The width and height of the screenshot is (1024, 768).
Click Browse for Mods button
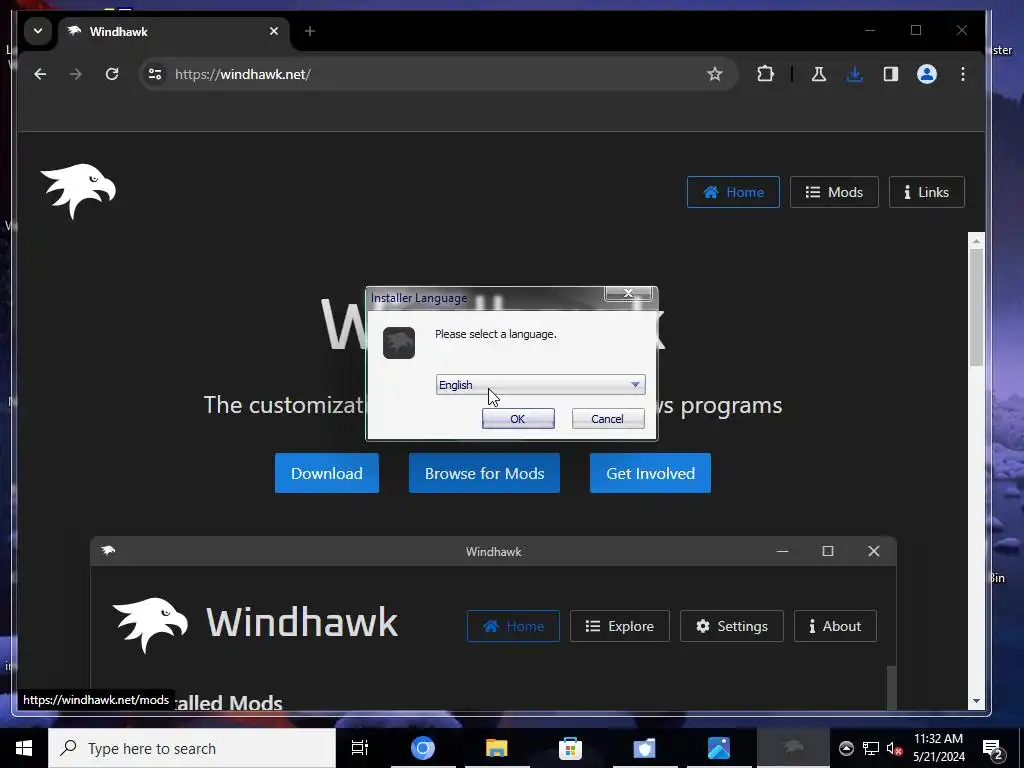tap(484, 473)
